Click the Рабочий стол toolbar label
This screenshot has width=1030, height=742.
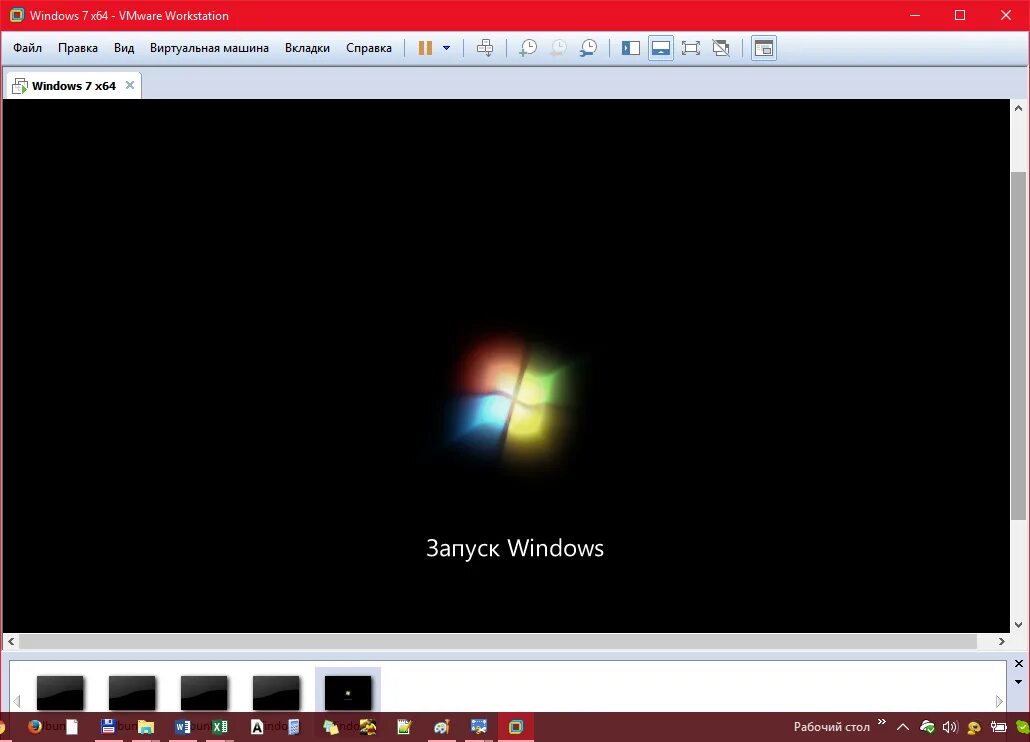[x=832, y=727]
